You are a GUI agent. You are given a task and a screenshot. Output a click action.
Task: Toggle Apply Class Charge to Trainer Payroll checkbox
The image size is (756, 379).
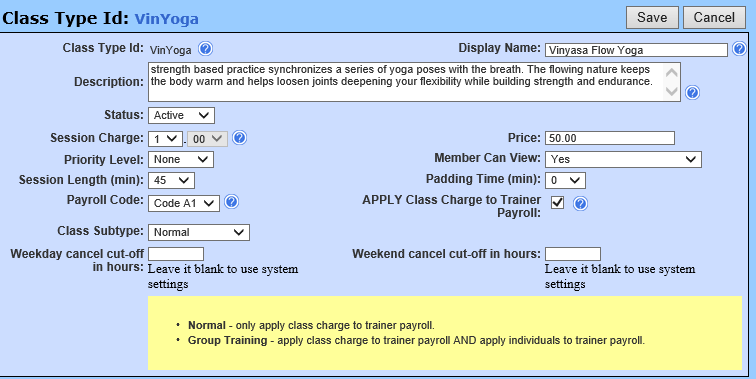point(557,203)
